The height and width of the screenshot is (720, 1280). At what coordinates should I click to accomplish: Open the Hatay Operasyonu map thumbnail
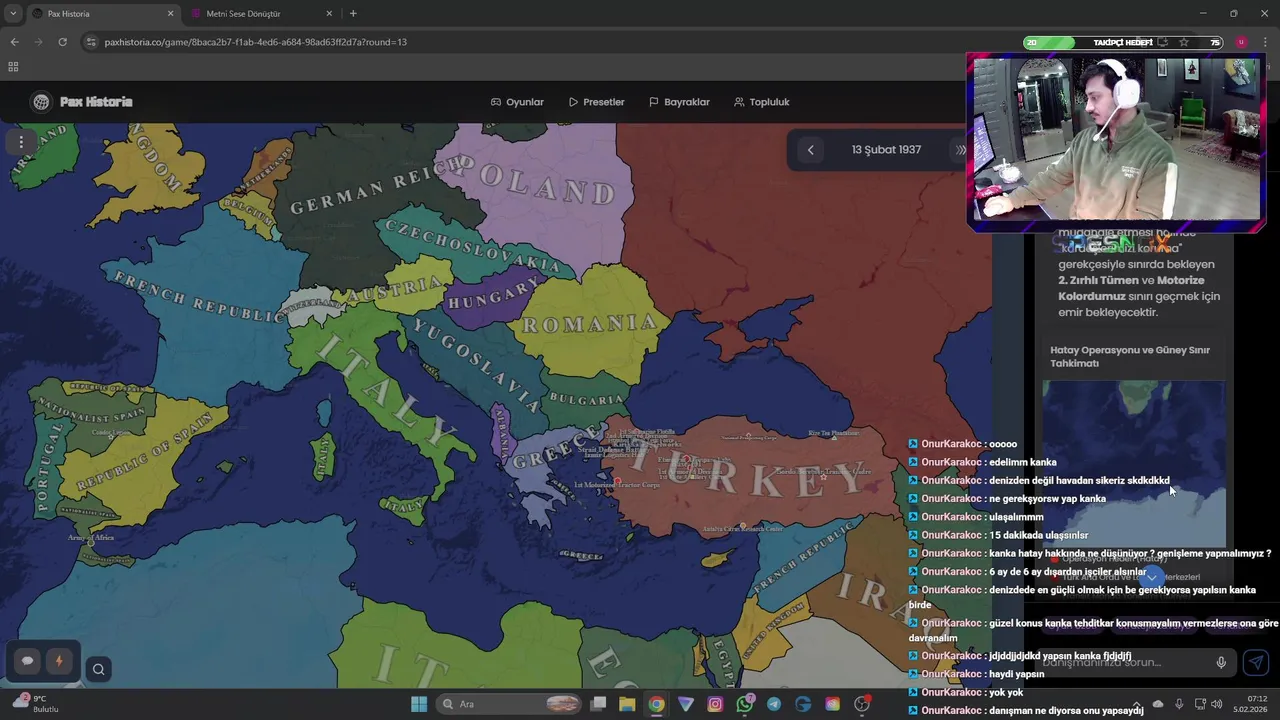click(x=1134, y=463)
